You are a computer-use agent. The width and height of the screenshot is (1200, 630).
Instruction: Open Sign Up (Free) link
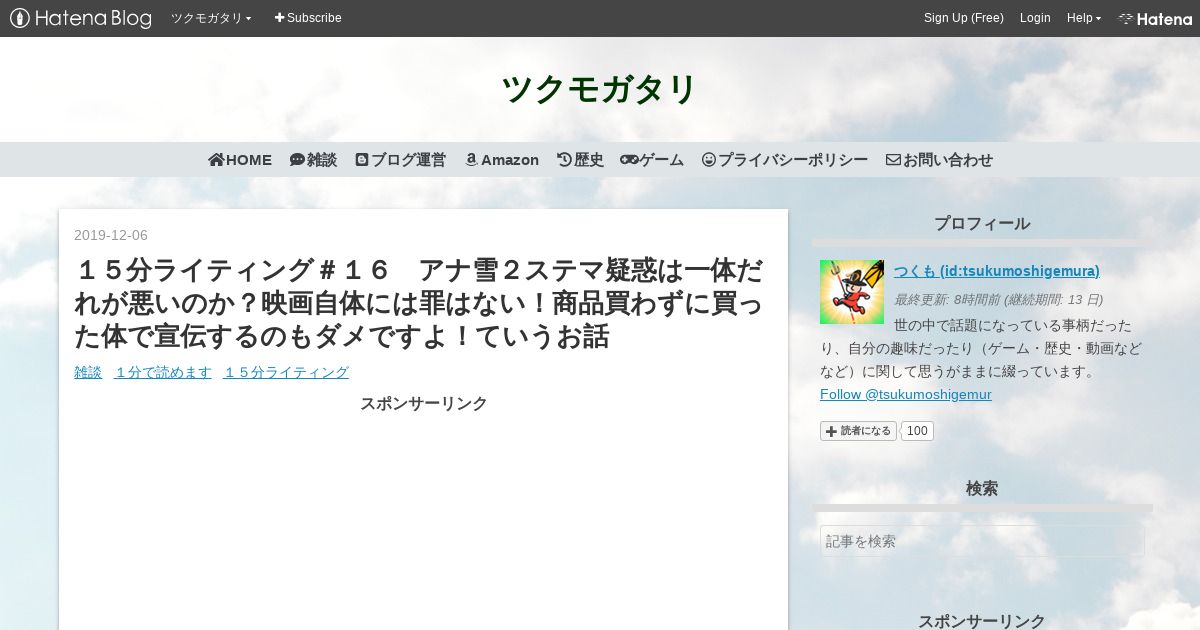click(x=964, y=18)
